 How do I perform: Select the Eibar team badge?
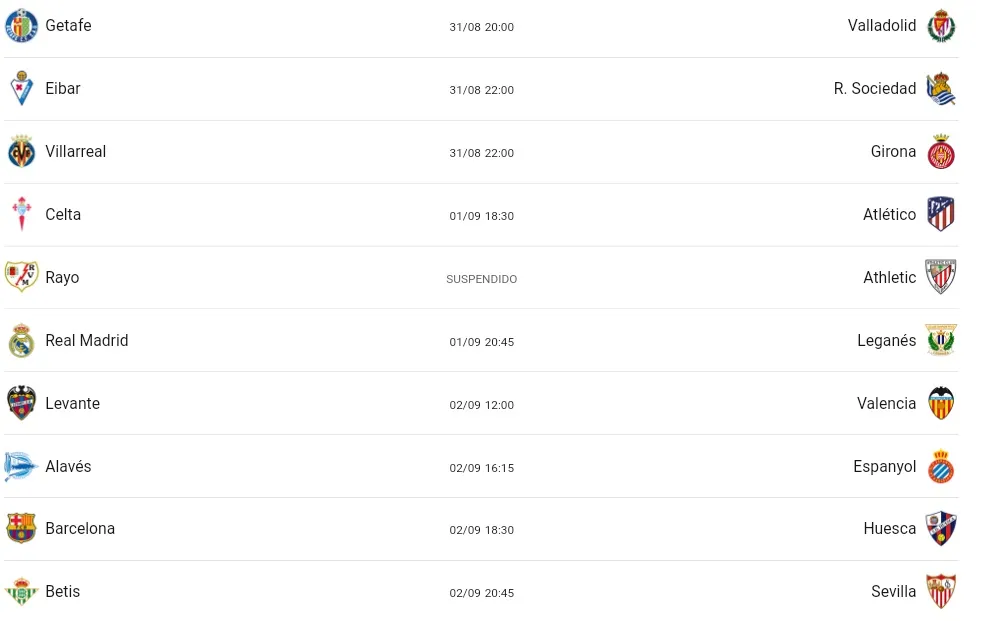[x=22, y=88]
